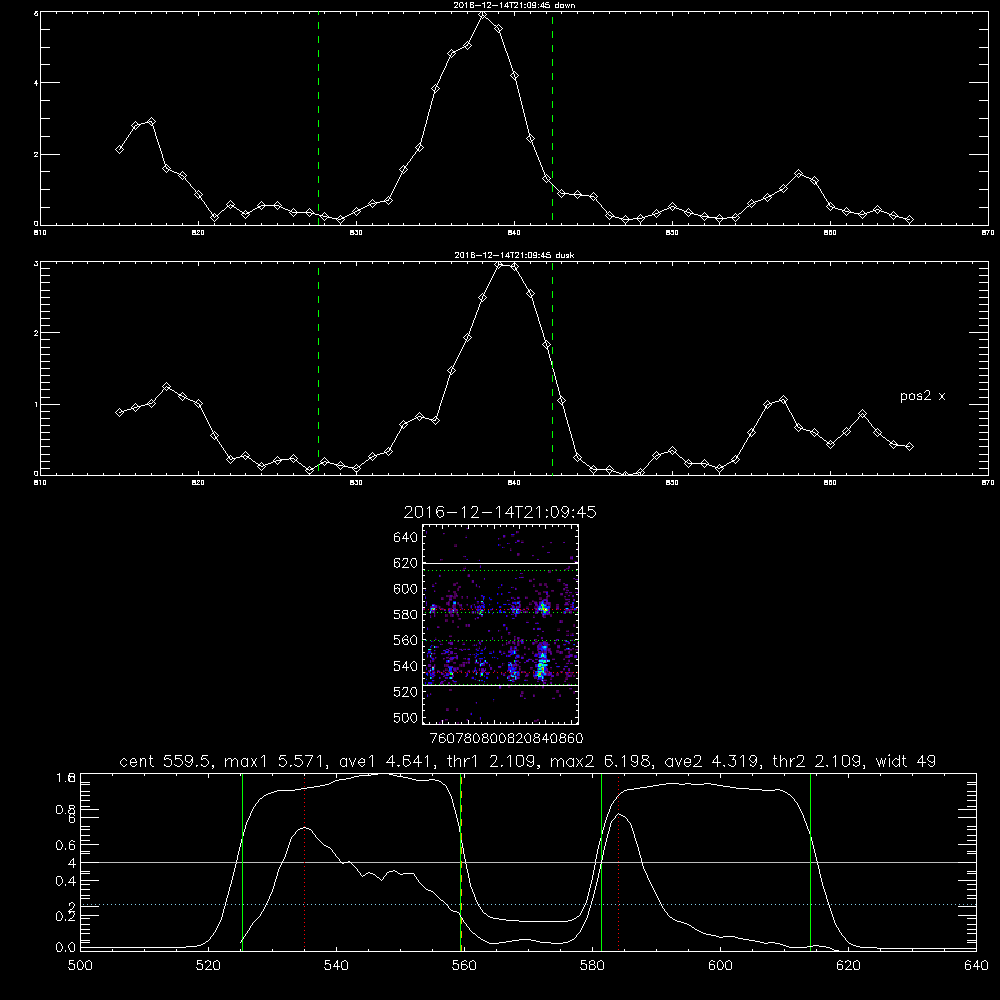Click 'cent 559.5' in the statistics line
This screenshot has height=1000, width=1000.
tap(168, 761)
